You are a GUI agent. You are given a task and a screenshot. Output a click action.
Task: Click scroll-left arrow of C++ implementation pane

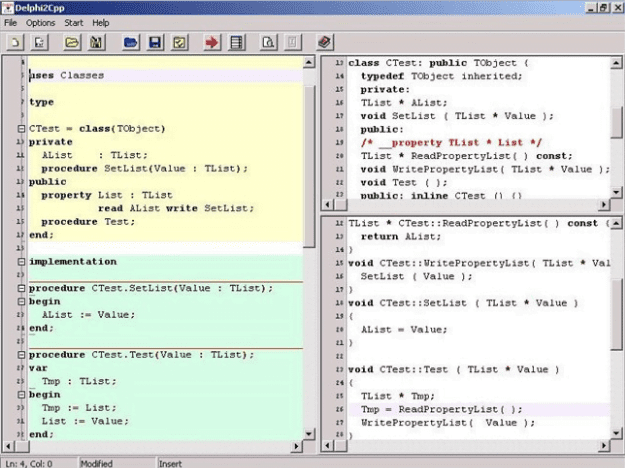328,446
